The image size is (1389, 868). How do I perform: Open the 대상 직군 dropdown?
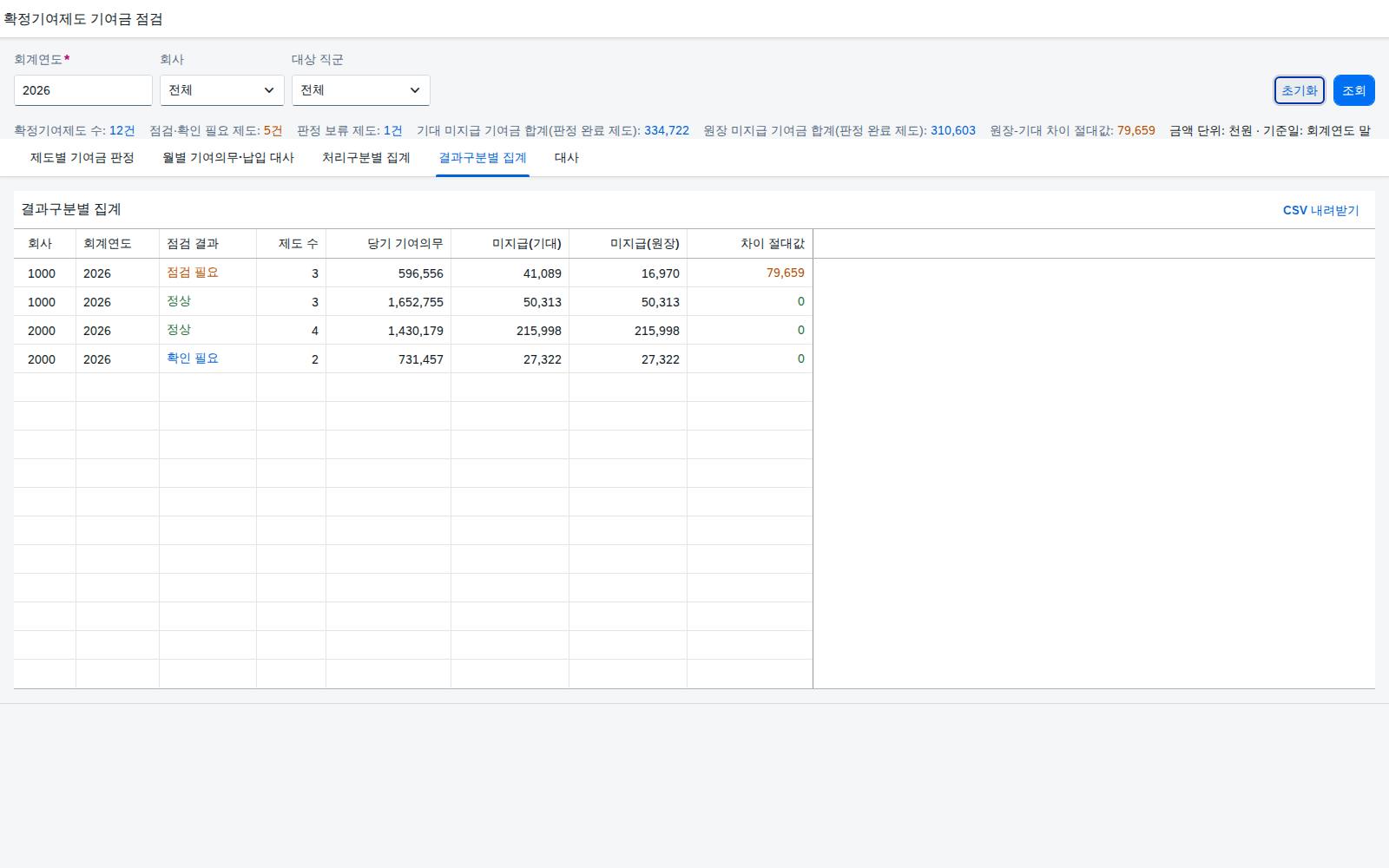(361, 90)
